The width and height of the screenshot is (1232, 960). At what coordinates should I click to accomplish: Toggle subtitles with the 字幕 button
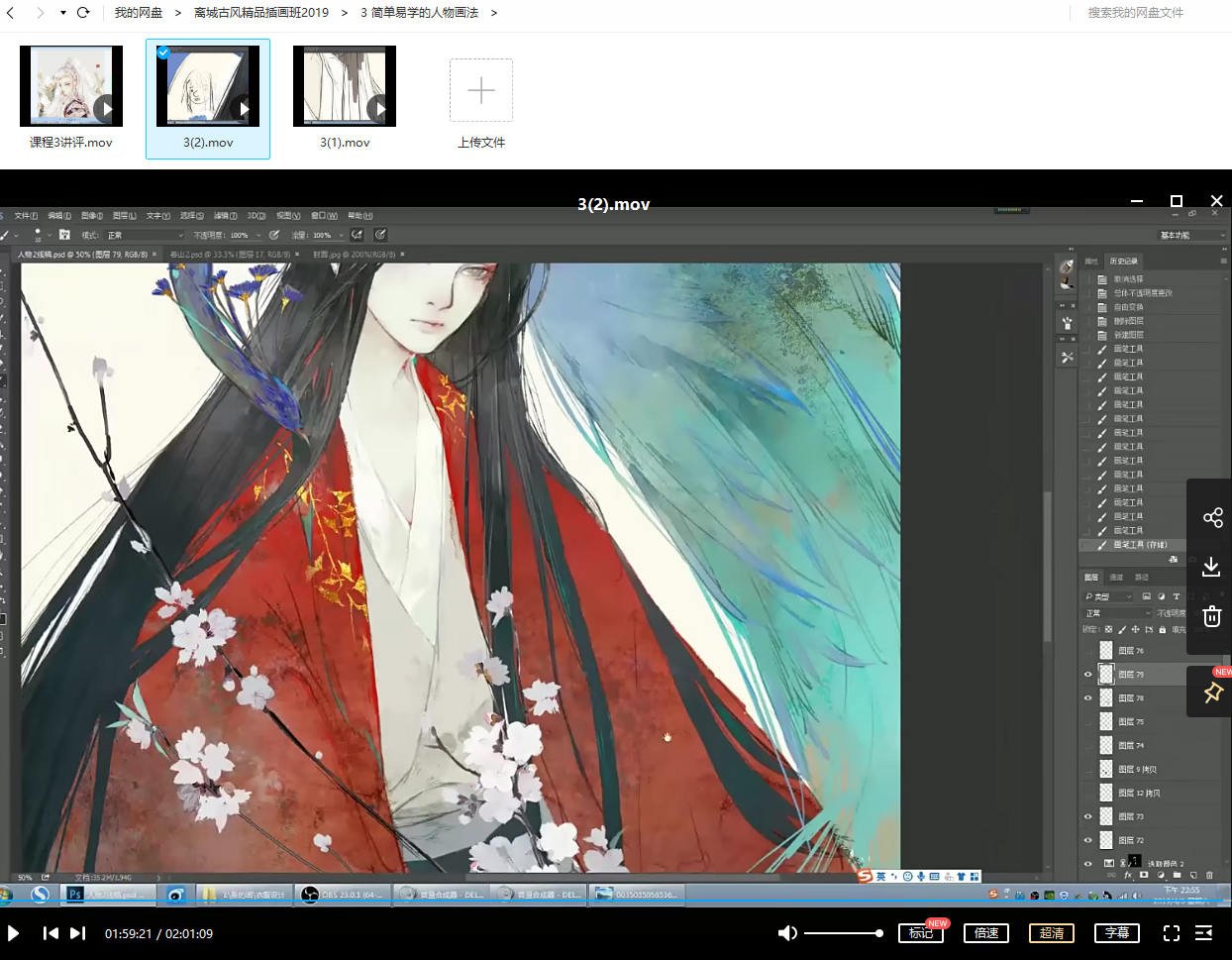click(1117, 932)
